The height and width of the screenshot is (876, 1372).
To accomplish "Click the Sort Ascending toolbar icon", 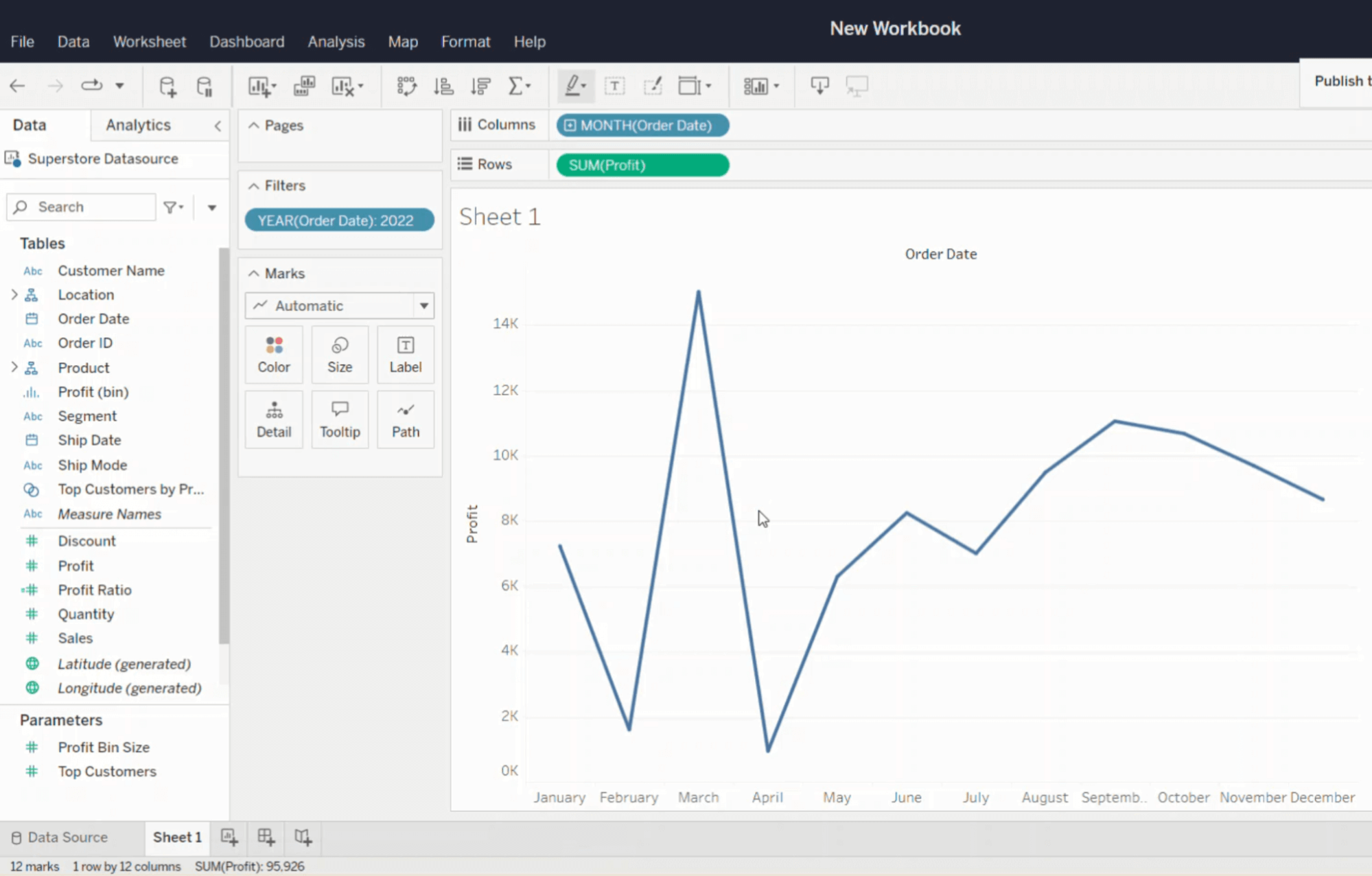I will tap(443, 86).
